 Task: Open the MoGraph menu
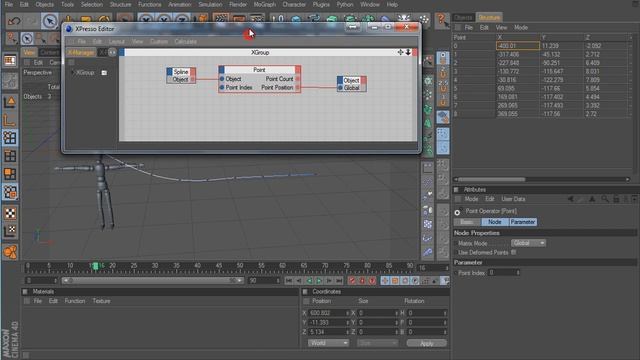coord(264,4)
